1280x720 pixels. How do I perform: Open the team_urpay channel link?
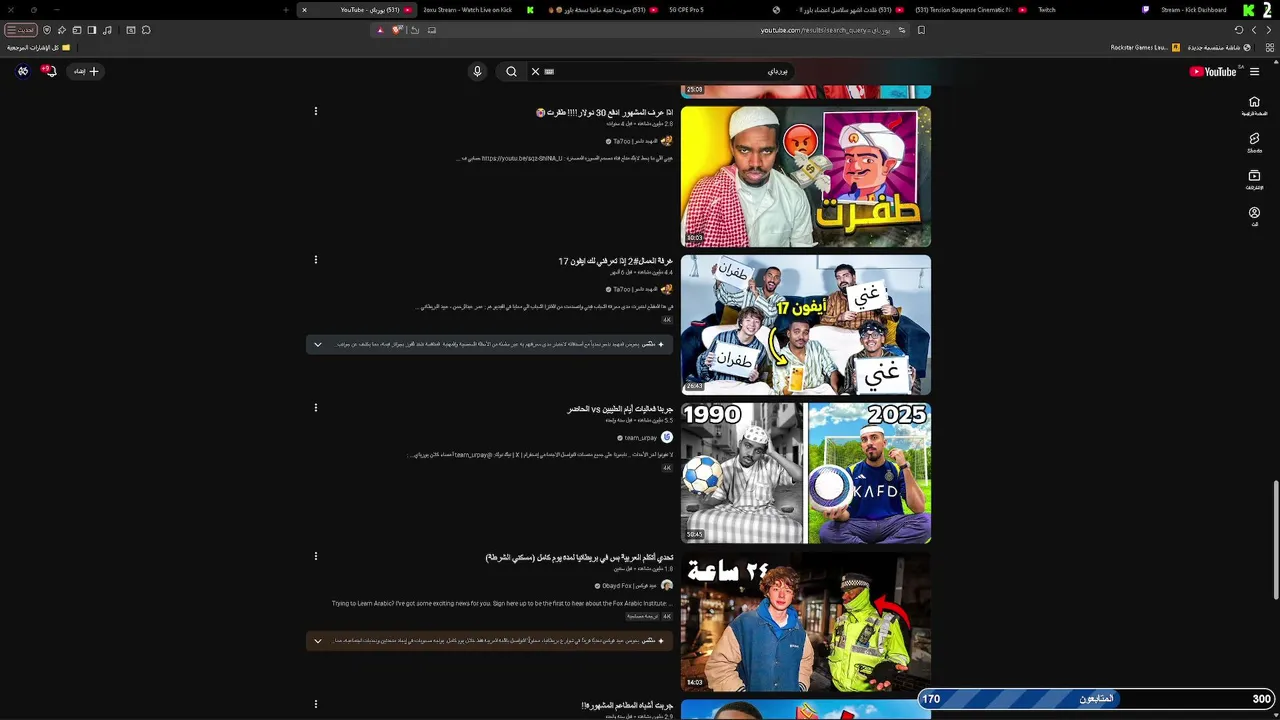[641, 438]
